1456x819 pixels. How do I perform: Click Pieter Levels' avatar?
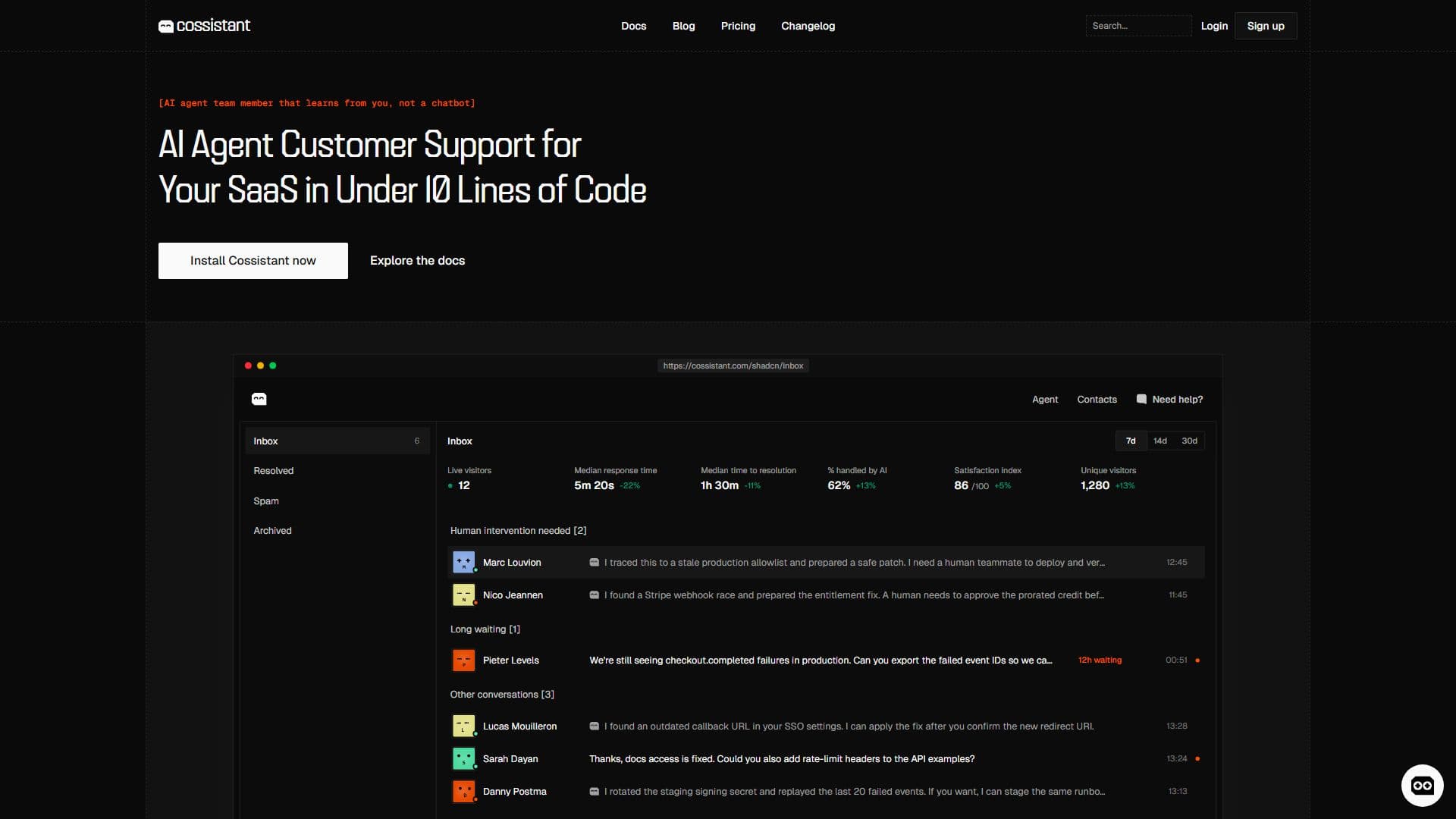463,660
